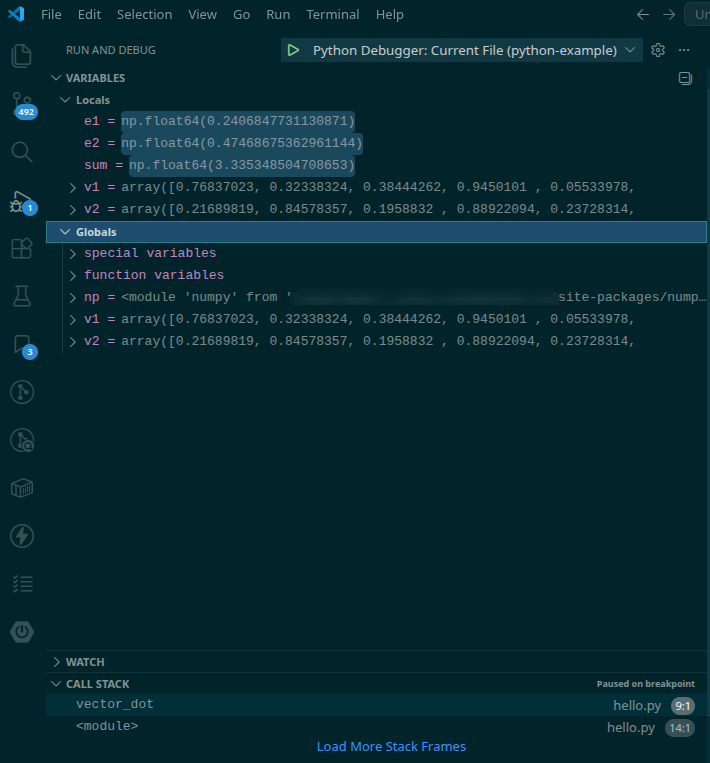Open the Search view icon

coord(21,152)
